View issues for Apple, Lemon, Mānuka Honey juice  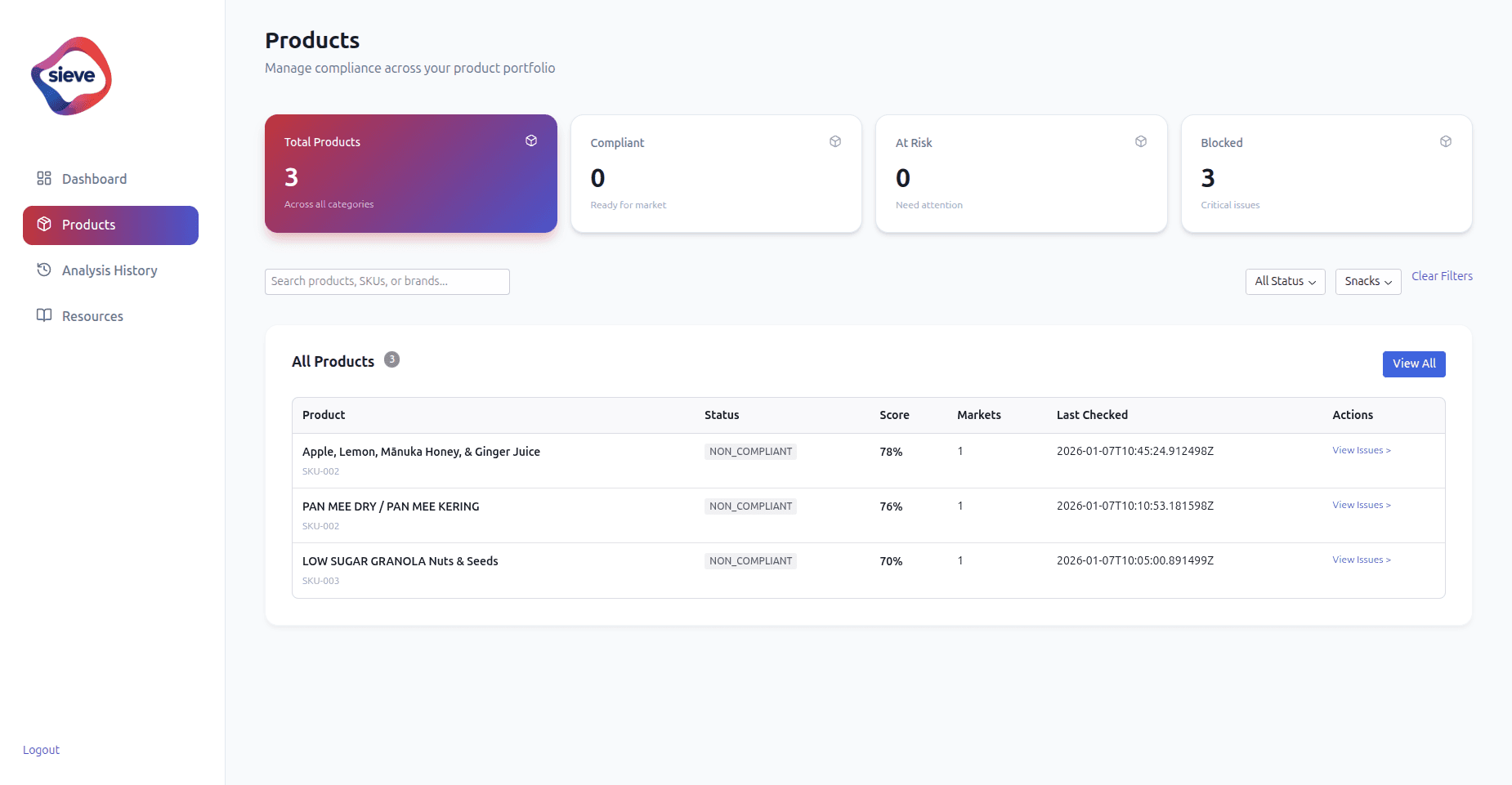coord(1361,449)
